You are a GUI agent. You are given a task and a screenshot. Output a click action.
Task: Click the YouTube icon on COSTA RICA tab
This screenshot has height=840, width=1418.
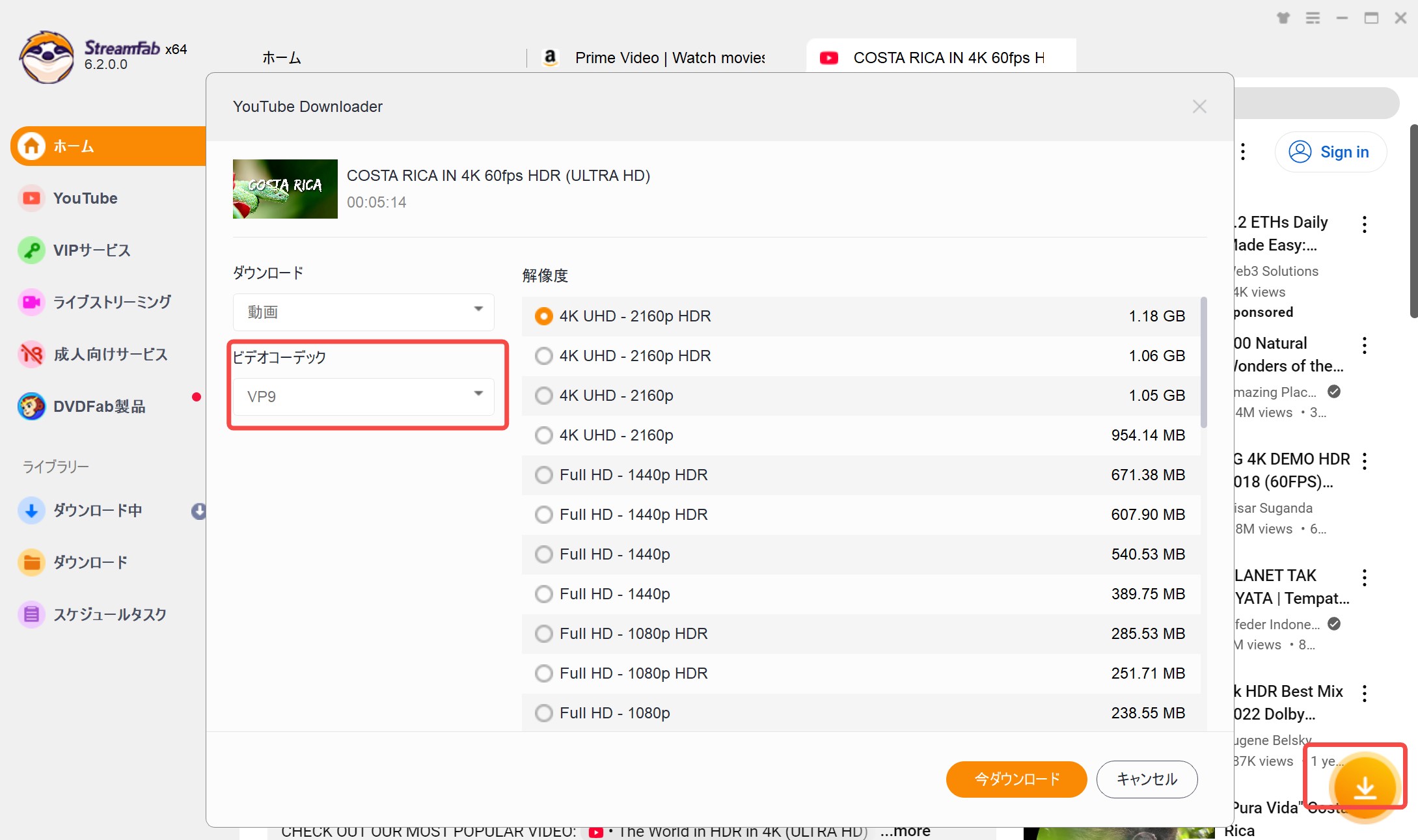(828, 58)
